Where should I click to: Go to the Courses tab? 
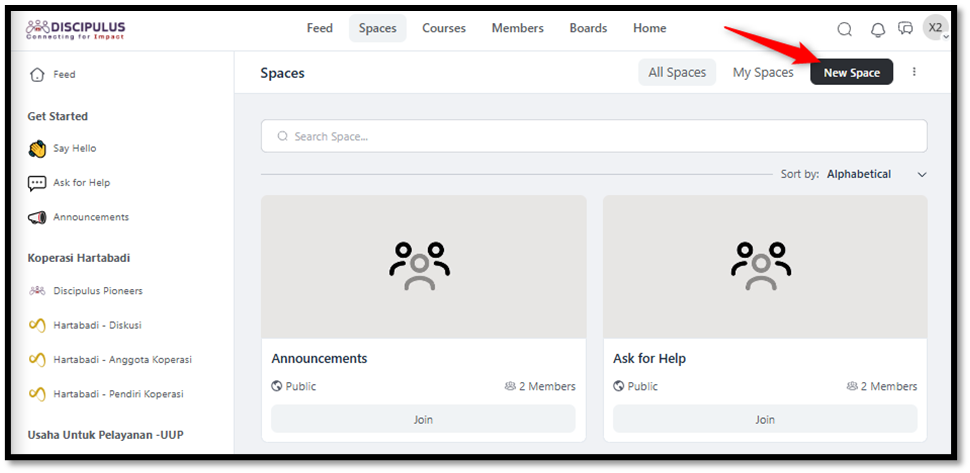444,28
